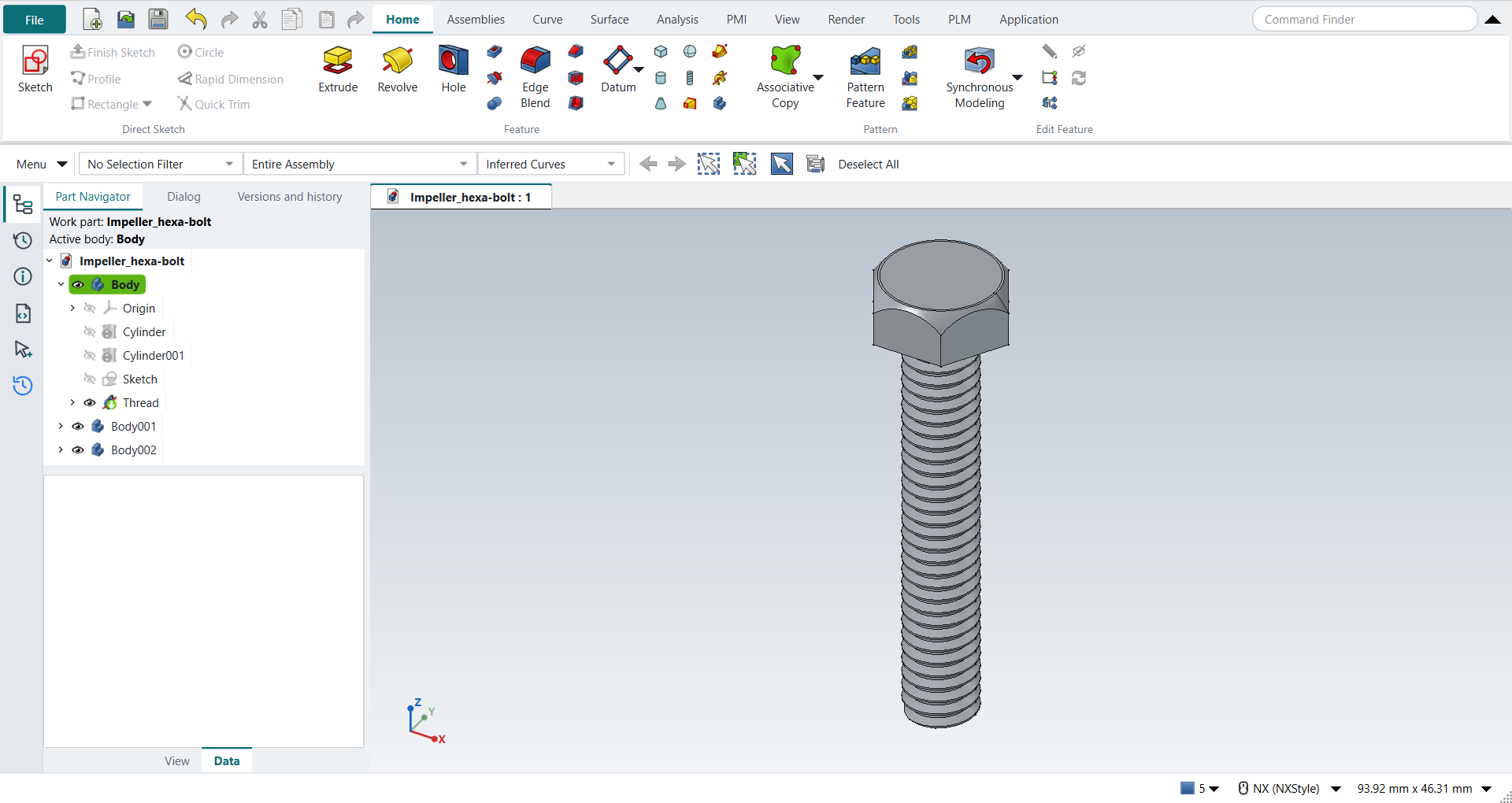Image resolution: width=1512 pixels, height=803 pixels.
Task: Open the No Selection Filter dropdown
Action: (161, 164)
